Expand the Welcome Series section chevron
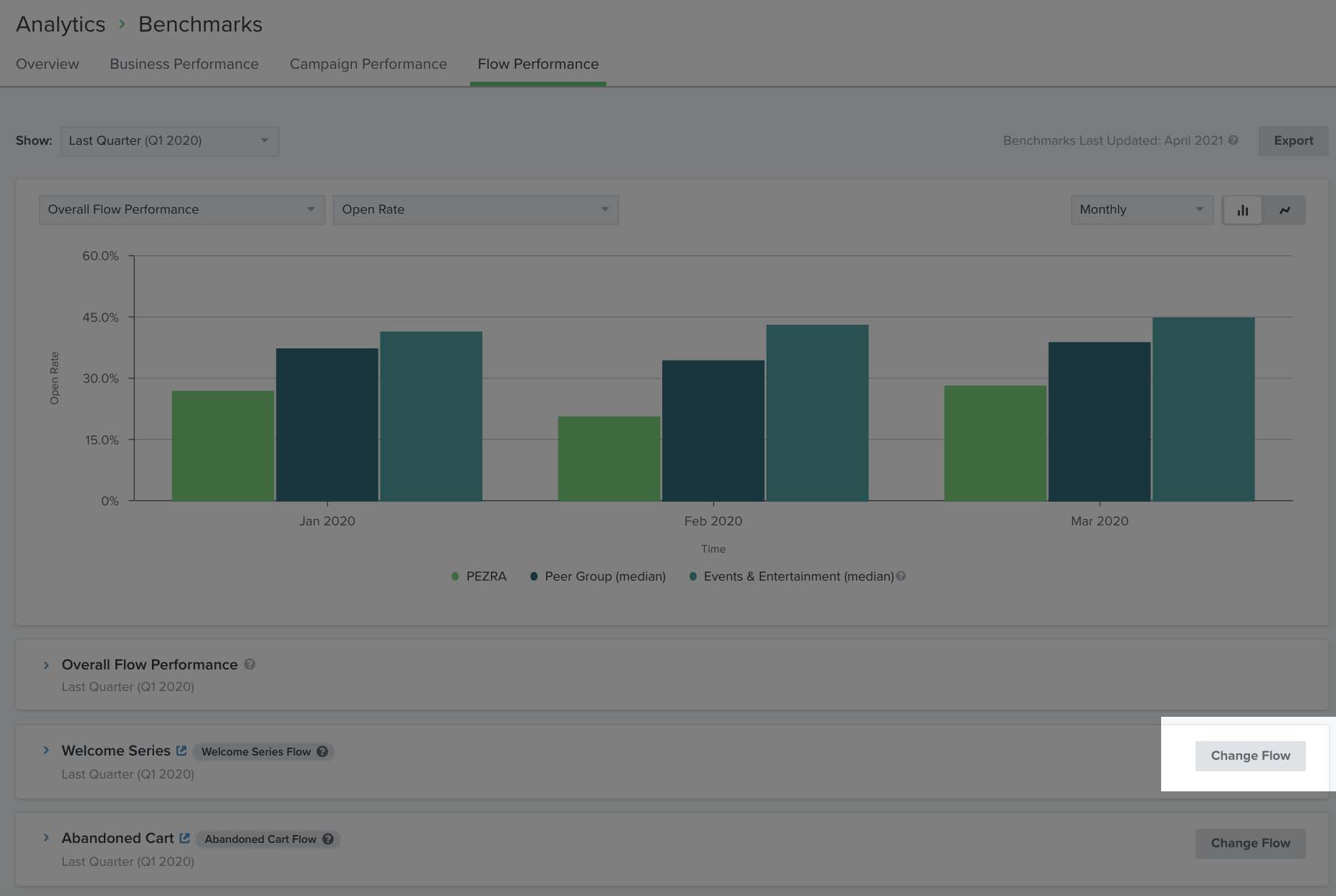Screen dimensions: 1336x896 point(47,750)
